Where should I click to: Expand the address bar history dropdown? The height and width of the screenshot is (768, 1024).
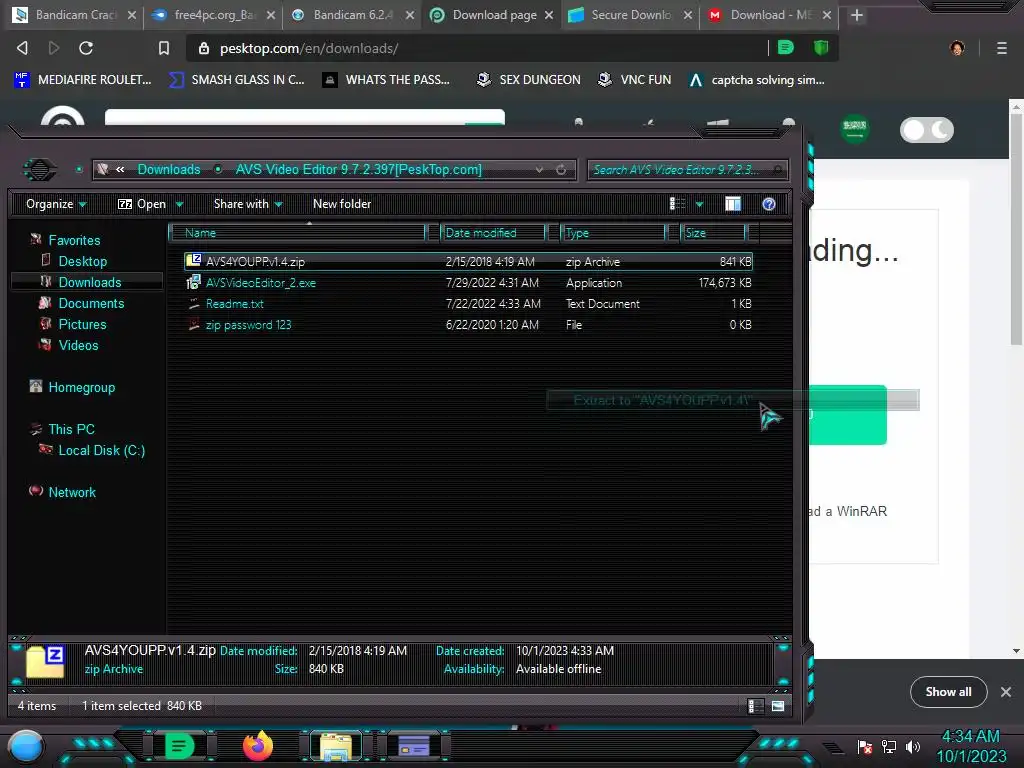(x=539, y=170)
